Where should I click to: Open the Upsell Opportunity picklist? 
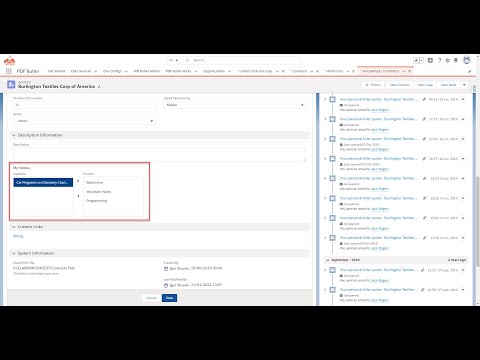[234, 105]
